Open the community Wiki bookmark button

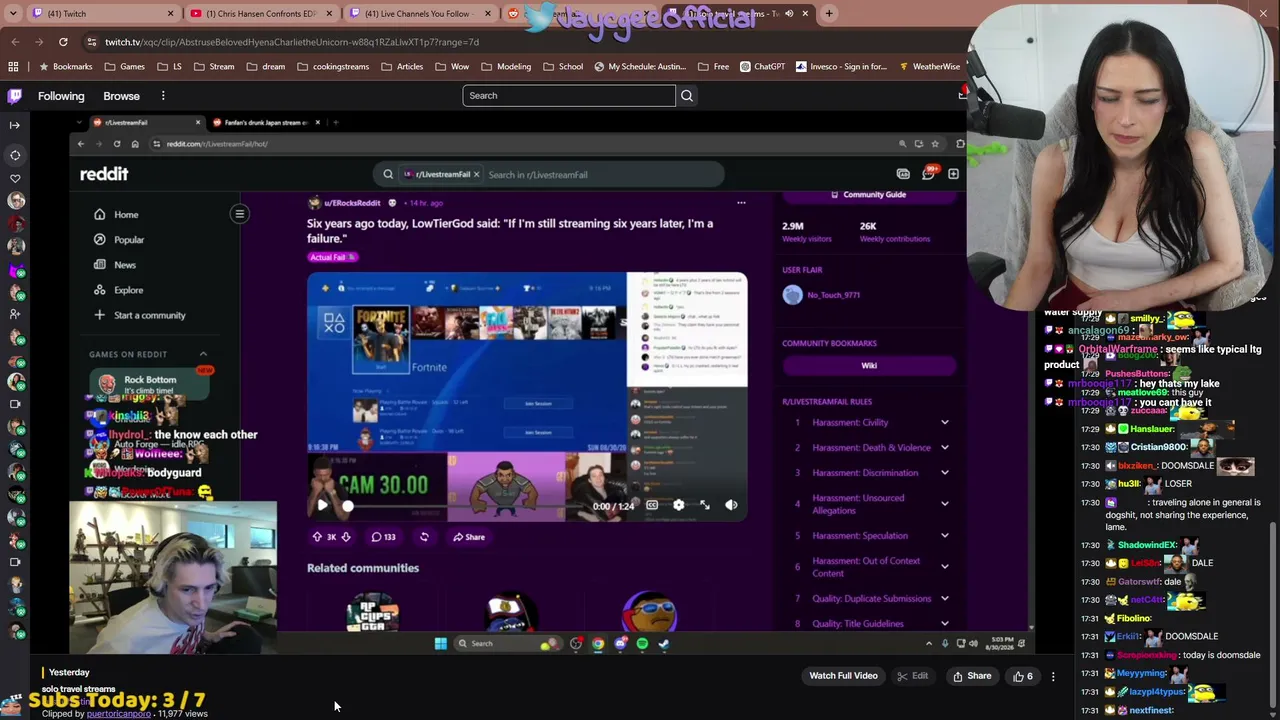[869, 366]
